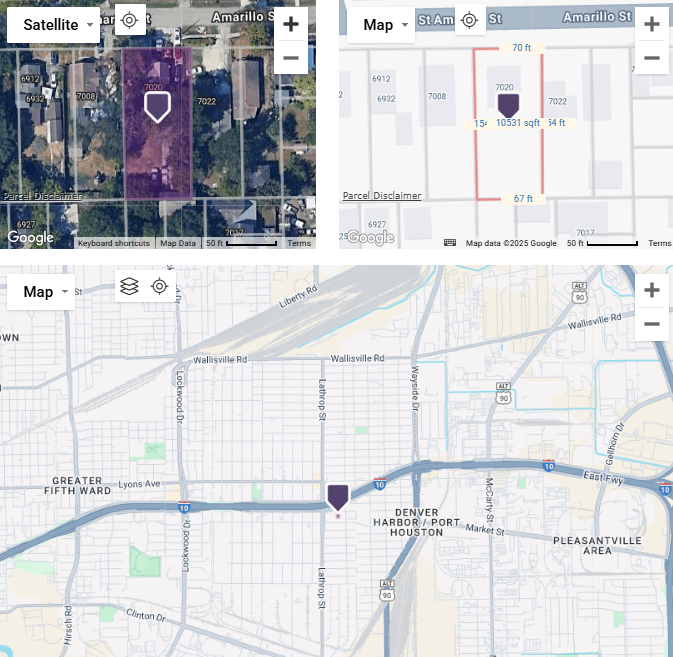Select the 10531 sqft area label
673x657 pixels.
518,123
